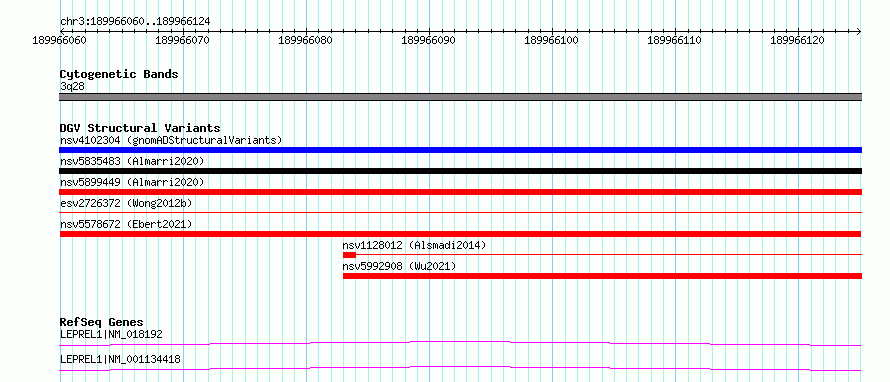
Task: Open the nsv5899449 (Almarri2020) label
Action: [132, 182]
